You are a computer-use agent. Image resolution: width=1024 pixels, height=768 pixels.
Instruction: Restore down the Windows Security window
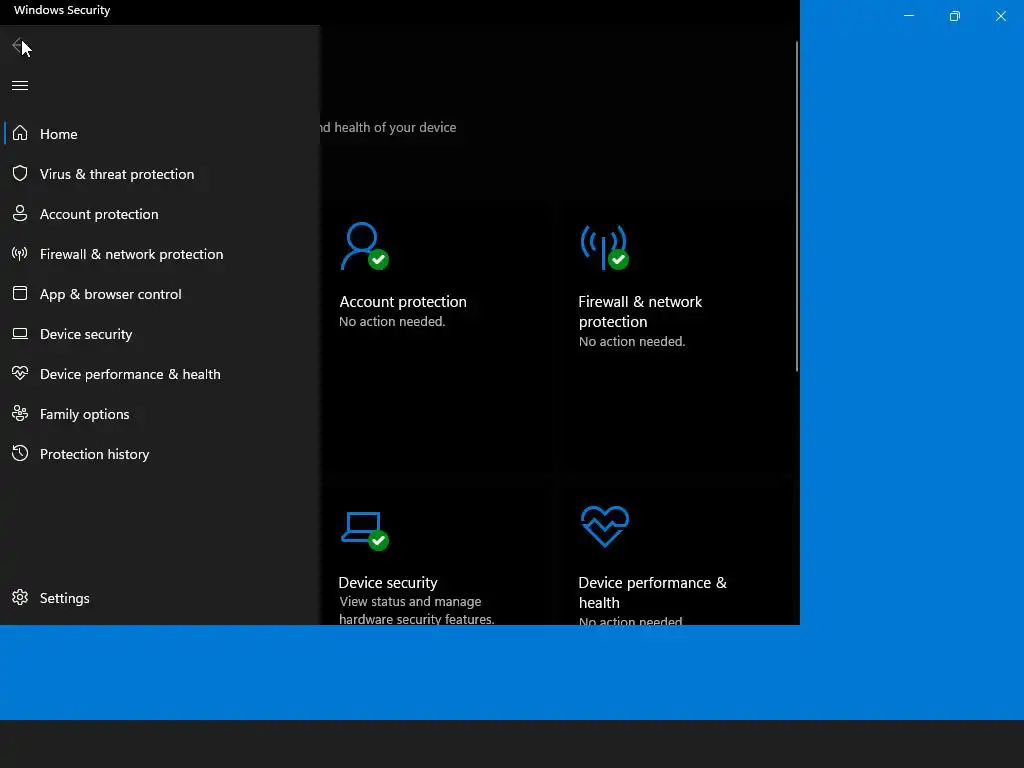pos(955,16)
